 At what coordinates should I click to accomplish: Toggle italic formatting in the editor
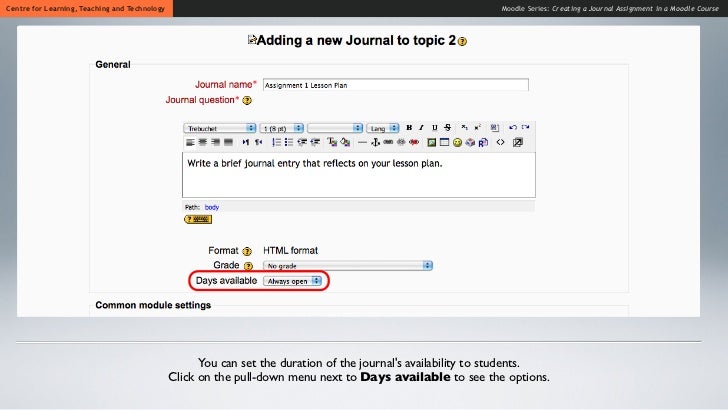coord(422,128)
